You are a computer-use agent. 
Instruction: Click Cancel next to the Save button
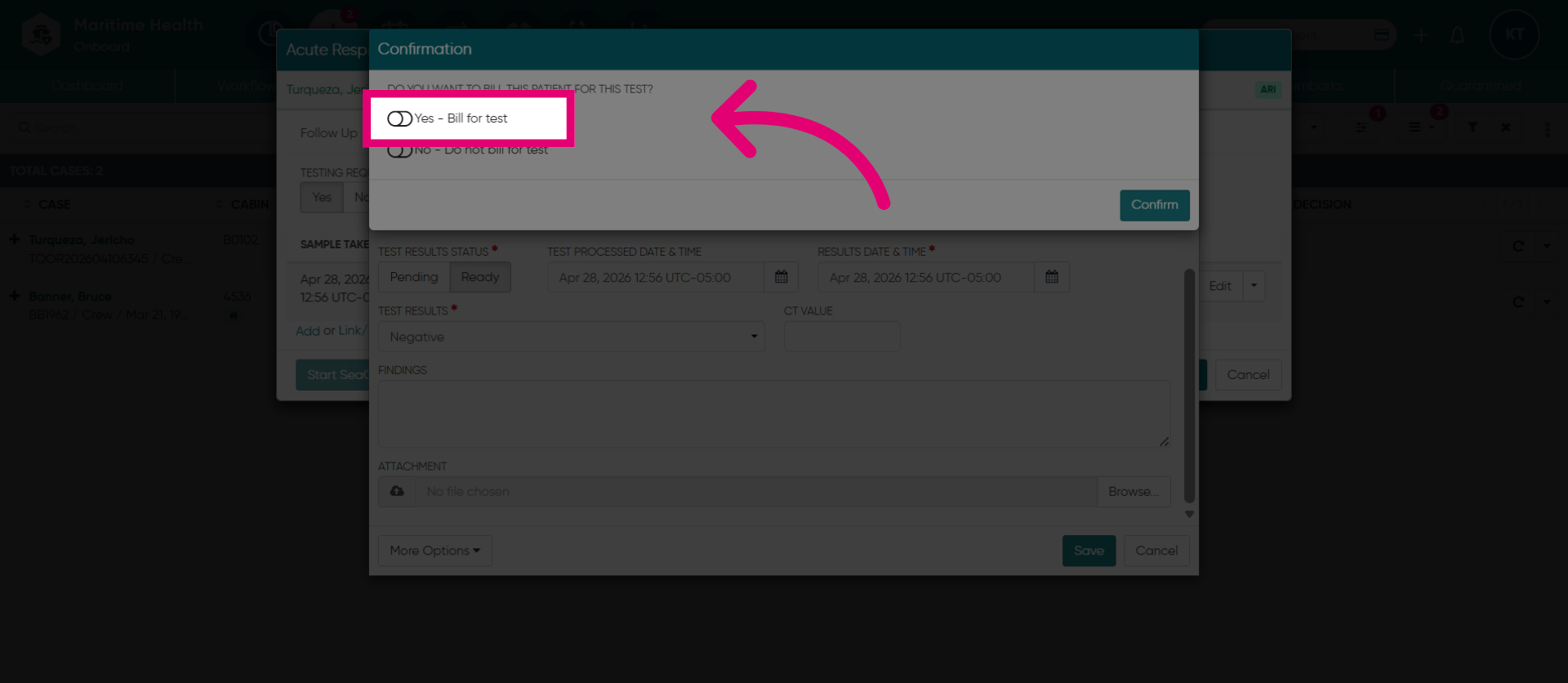[x=1156, y=551]
